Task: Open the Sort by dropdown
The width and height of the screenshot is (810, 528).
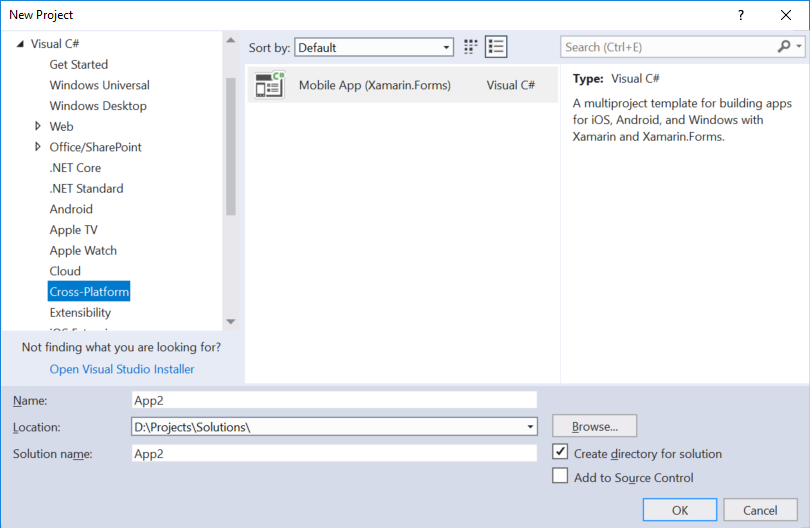Action: tap(374, 48)
